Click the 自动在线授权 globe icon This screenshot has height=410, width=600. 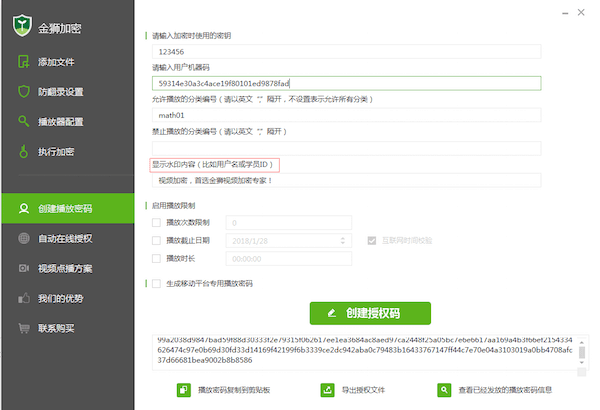[x=24, y=238]
